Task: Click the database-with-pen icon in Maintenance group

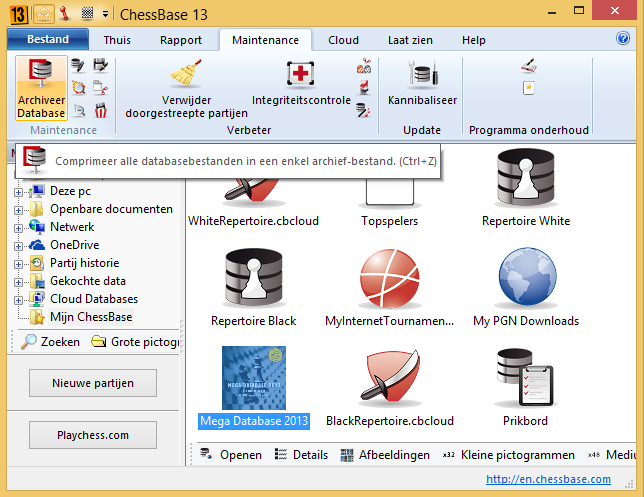Action: (78, 65)
